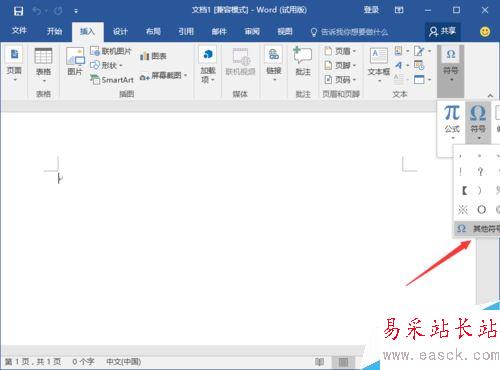Open the 布局 (Layout) tab
This screenshot has width=500, height=370.
pos(153,31)
